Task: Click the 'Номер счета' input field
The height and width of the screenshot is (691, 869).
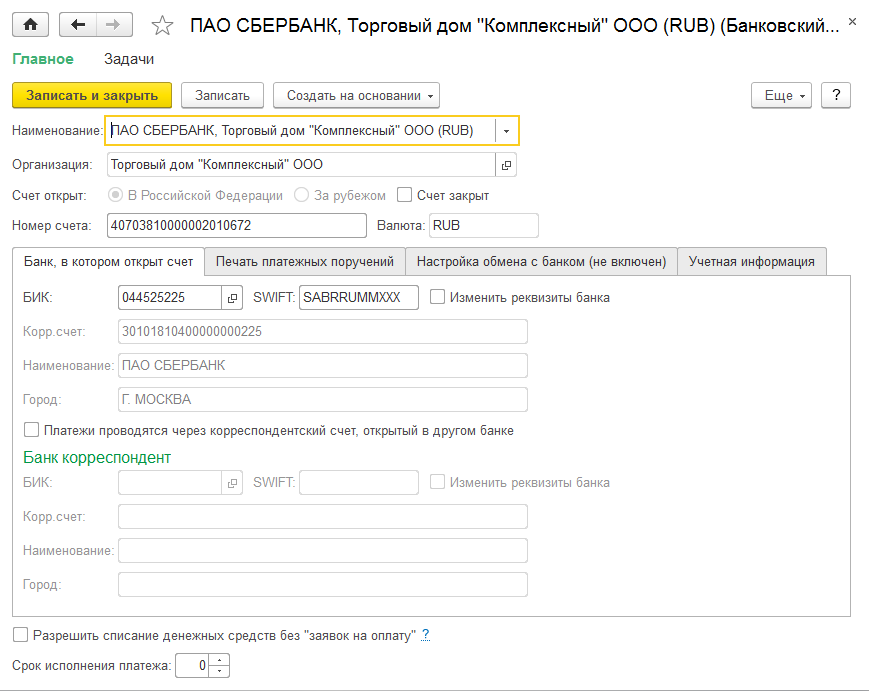Action: click(237, 226)
